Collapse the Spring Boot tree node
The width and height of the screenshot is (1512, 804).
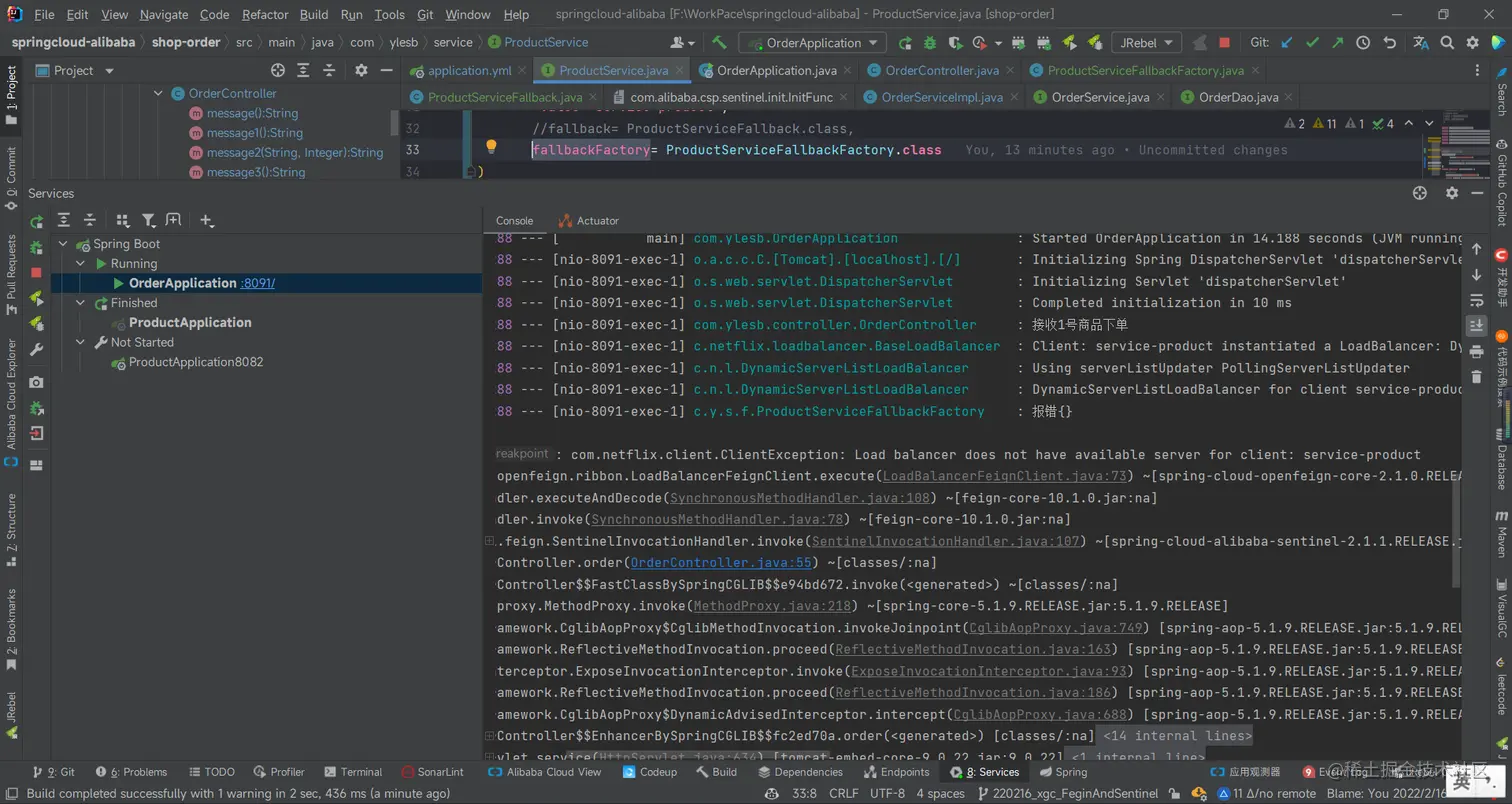click(63, 244)
